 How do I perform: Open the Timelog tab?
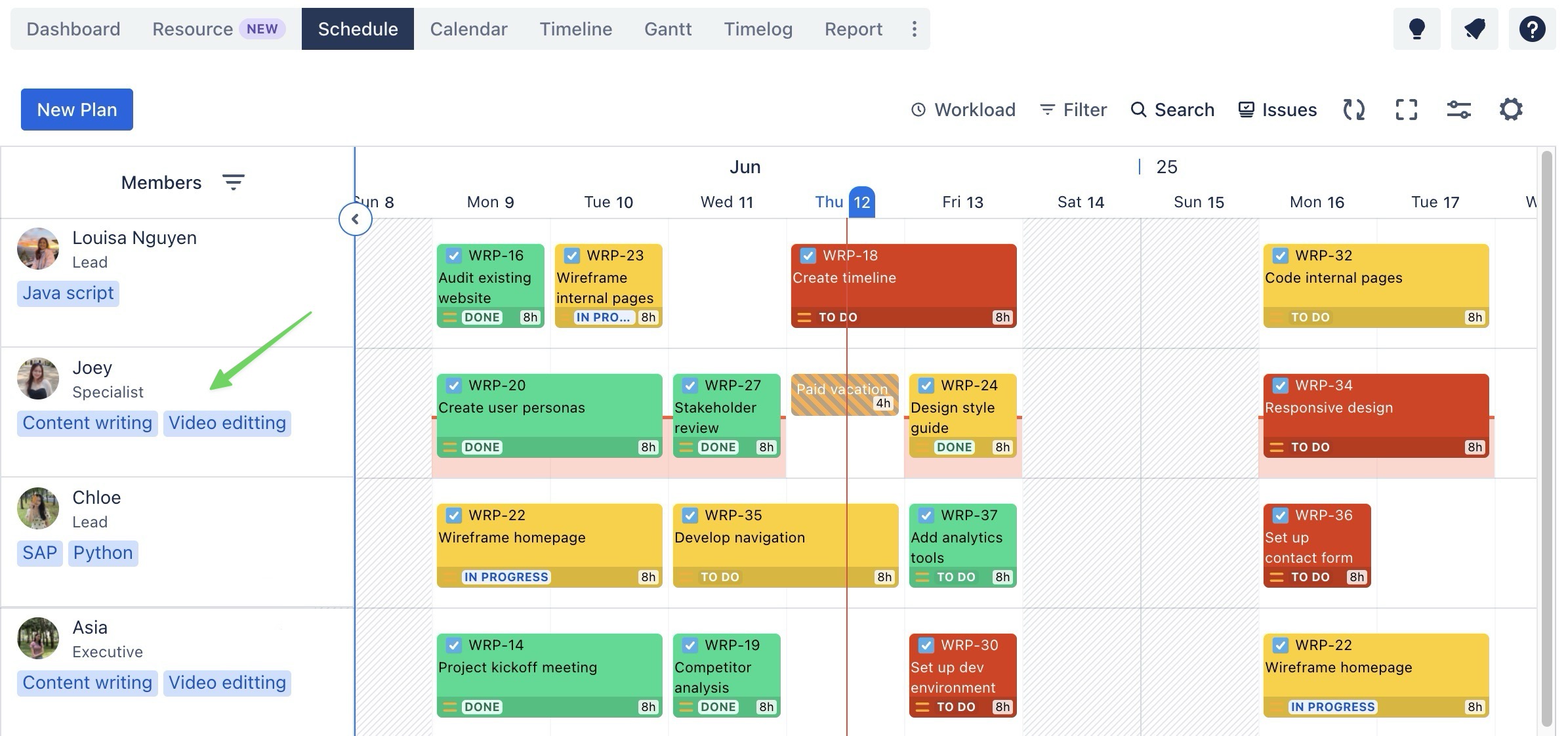click(758, 29)
